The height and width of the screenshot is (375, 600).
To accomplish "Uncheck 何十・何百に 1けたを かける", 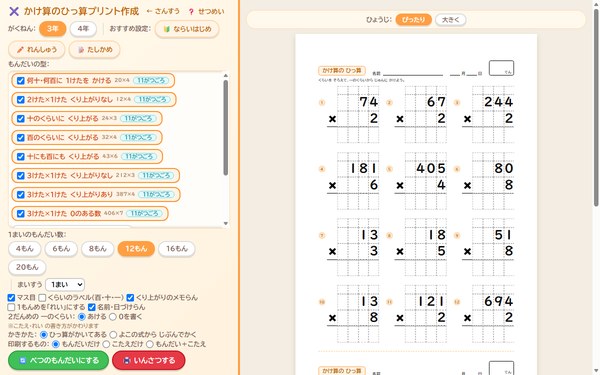I will 21,80.
